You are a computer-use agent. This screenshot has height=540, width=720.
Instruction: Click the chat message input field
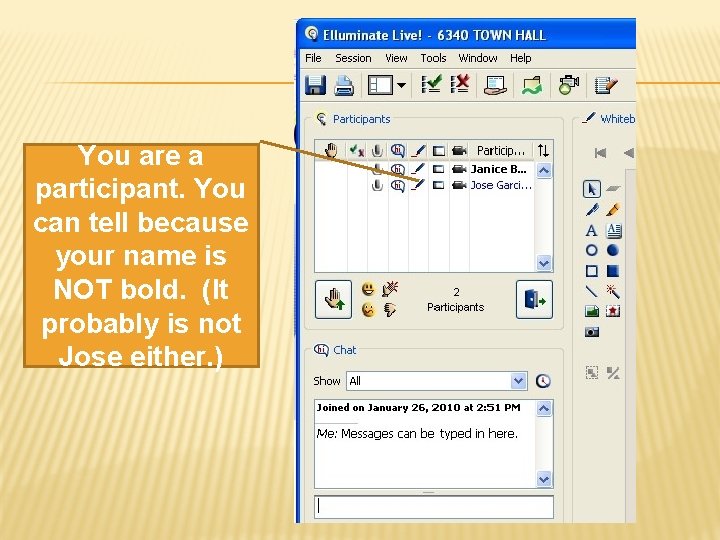pyautogui.click(x=434, y=507)
